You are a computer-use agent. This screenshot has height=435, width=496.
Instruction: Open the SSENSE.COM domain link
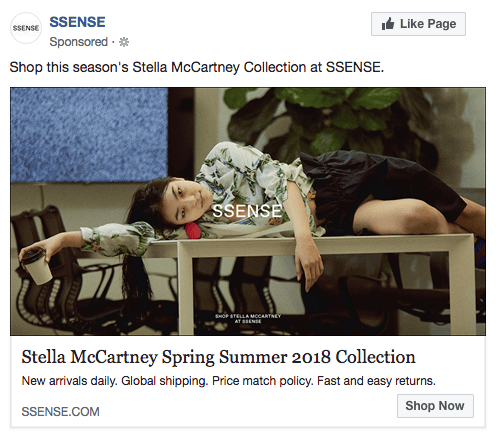coord(60,411)
